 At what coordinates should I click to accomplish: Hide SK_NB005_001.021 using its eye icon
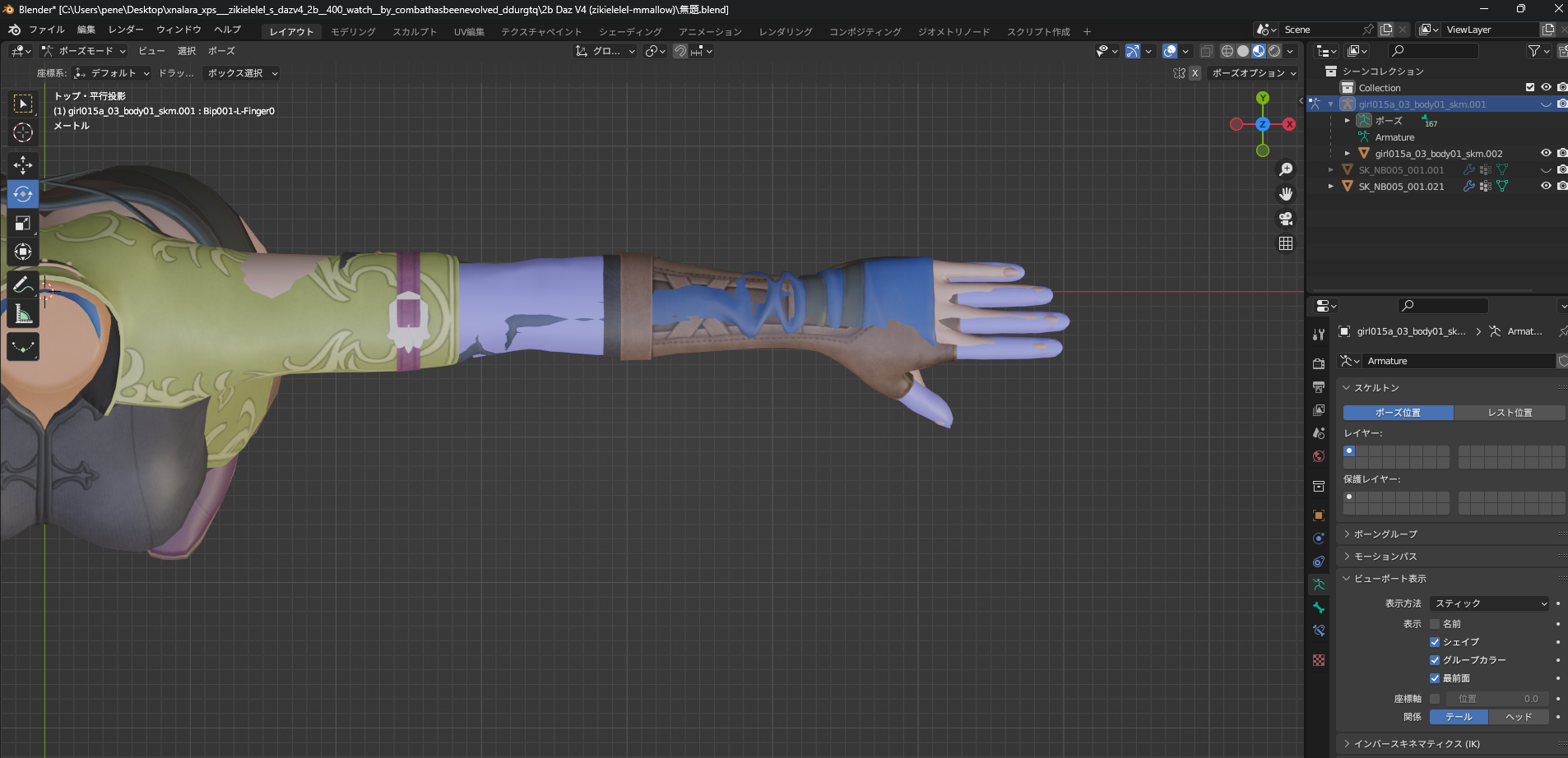pos(1546,186)
